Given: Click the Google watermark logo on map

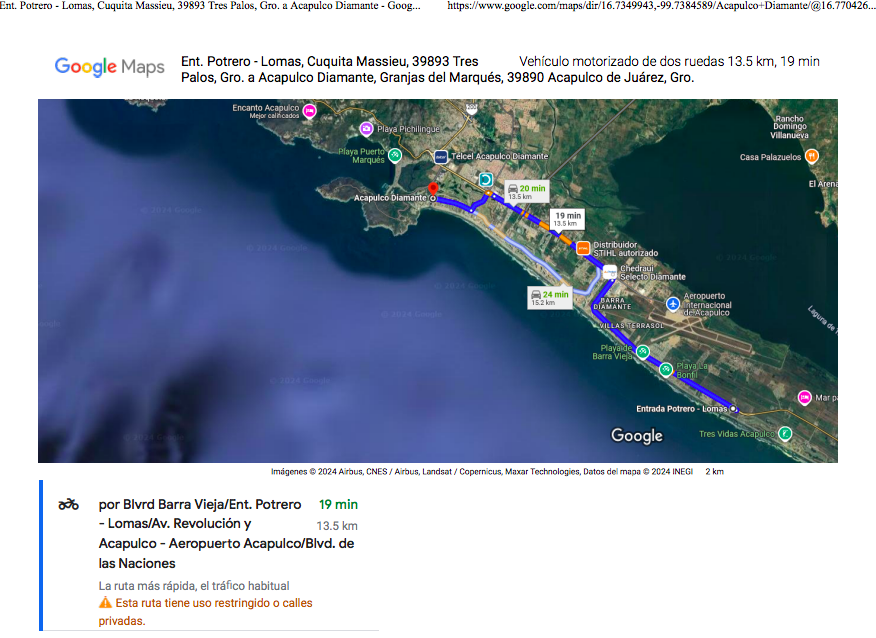Looking at the screenshot, I should click(637, 435).
